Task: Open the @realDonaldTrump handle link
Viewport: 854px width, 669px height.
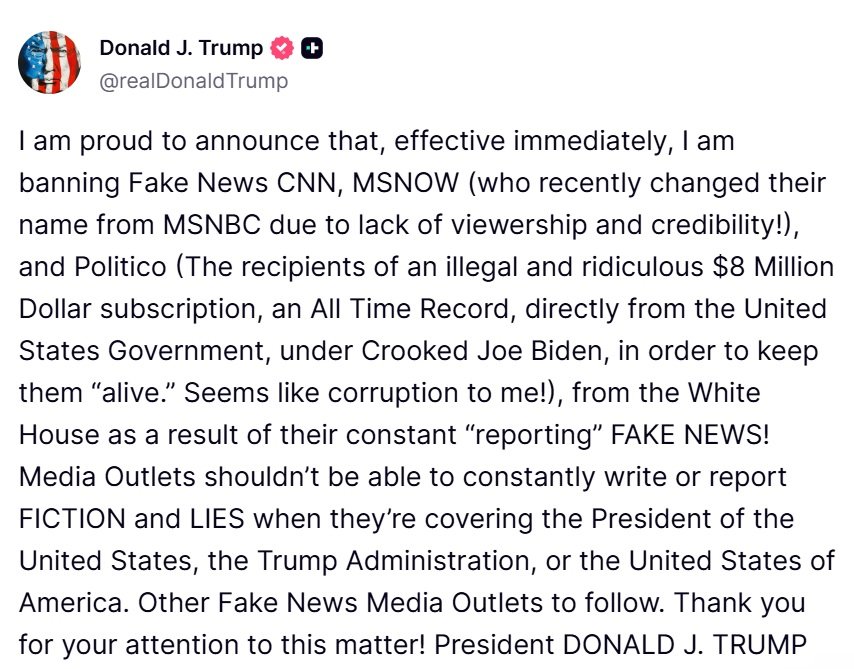Action: click(x=193, y=81)
